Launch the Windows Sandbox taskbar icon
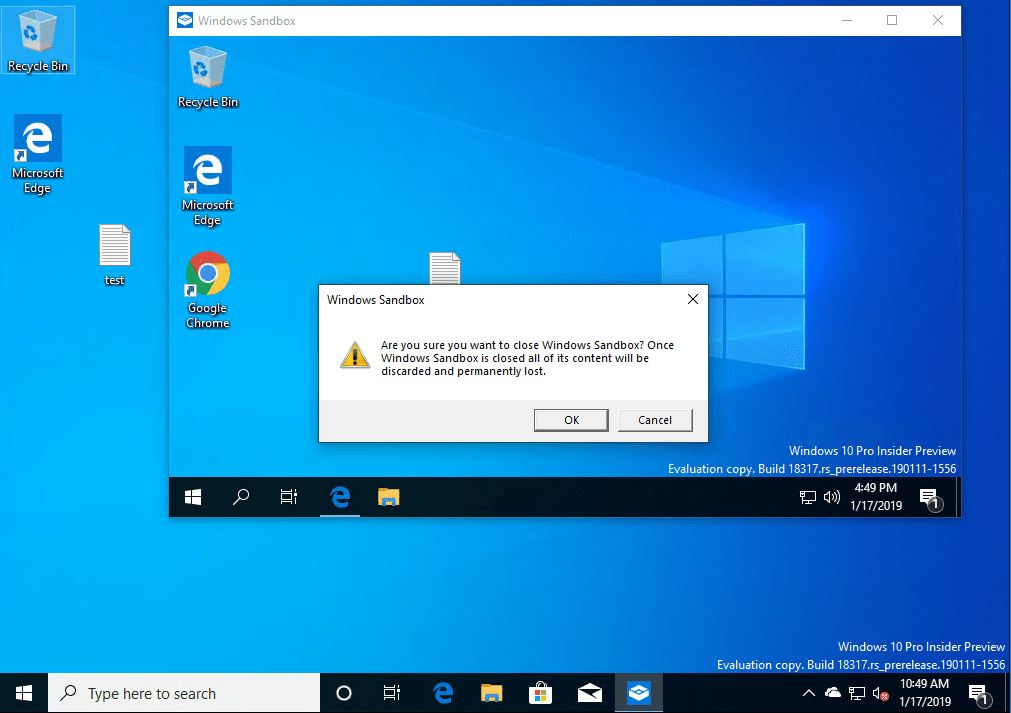This screenshot has height=713, width=1011. pyautogui.click(x=638, y=692)
